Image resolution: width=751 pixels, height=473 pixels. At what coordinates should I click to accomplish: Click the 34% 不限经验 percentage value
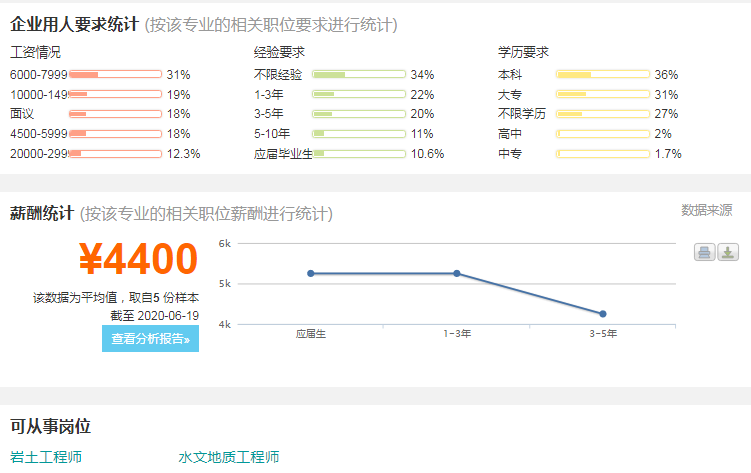(x=422, y=75)
